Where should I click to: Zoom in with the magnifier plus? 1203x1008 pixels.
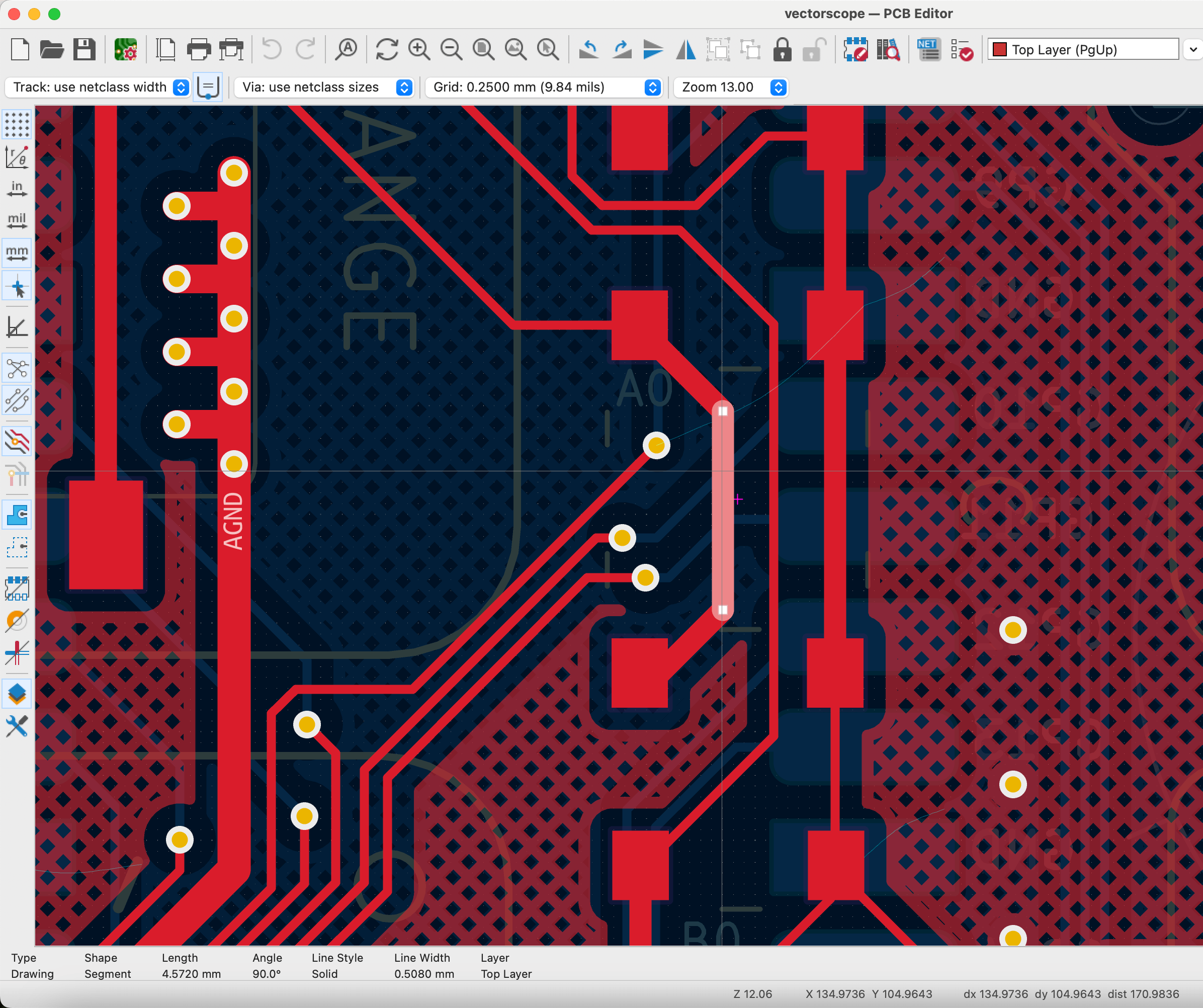pos(419,50)
